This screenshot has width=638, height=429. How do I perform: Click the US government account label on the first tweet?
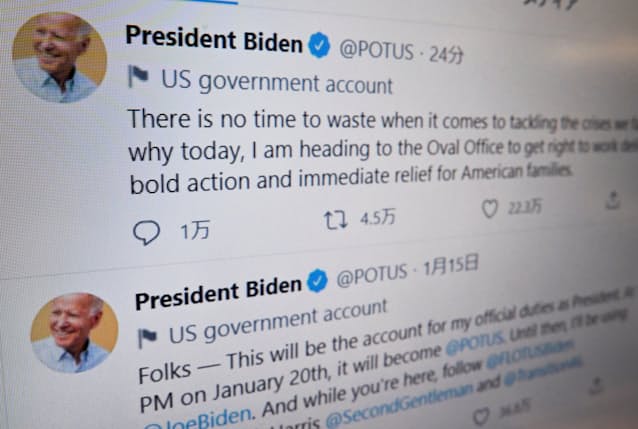tap(277, 81)
